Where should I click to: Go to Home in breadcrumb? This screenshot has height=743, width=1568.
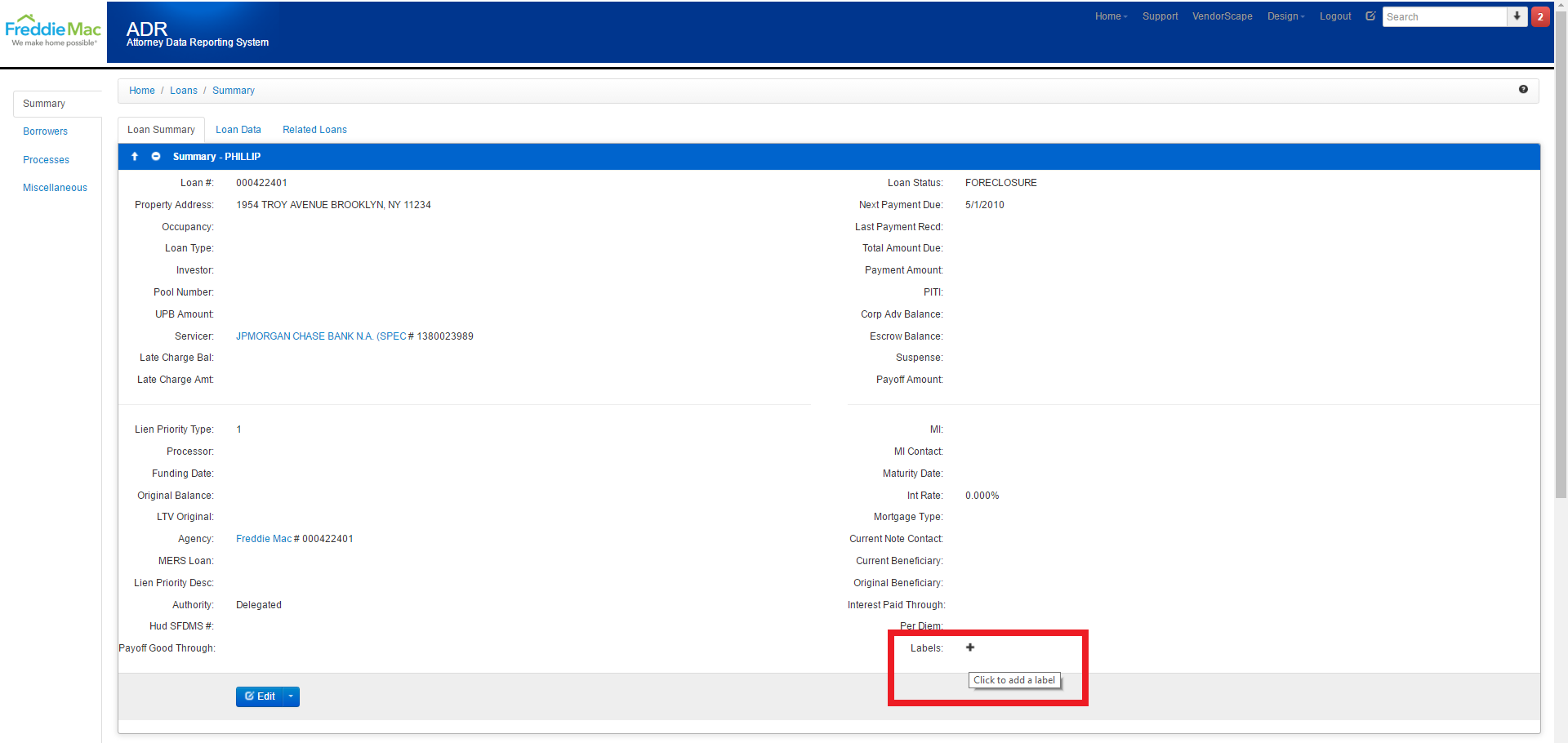tap(142, 91)
